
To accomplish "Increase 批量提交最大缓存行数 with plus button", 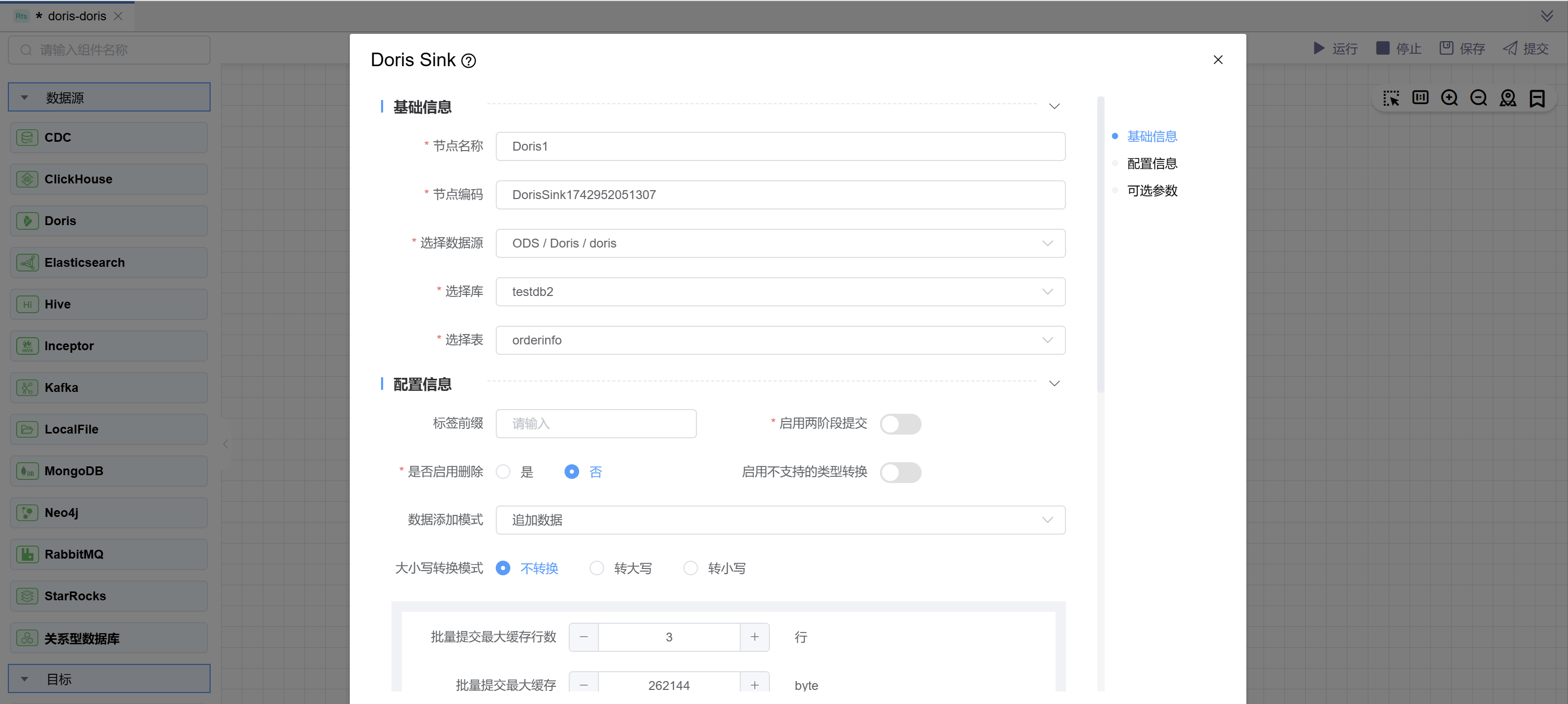I will [x=754, y=637].
